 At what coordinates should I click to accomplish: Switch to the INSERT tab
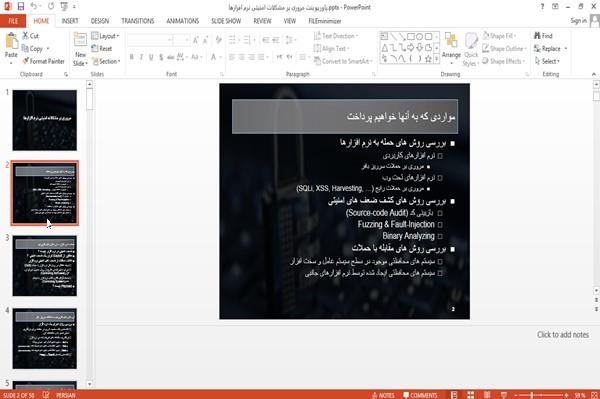click(70, 21)
